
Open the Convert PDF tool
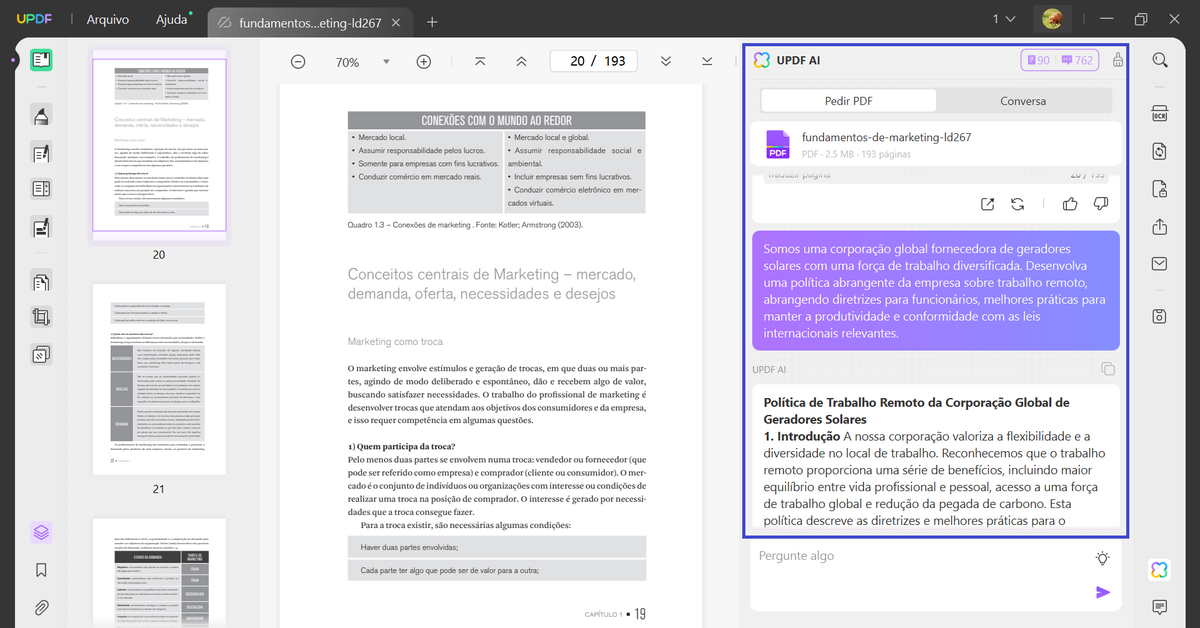(x=1160, y=151)
